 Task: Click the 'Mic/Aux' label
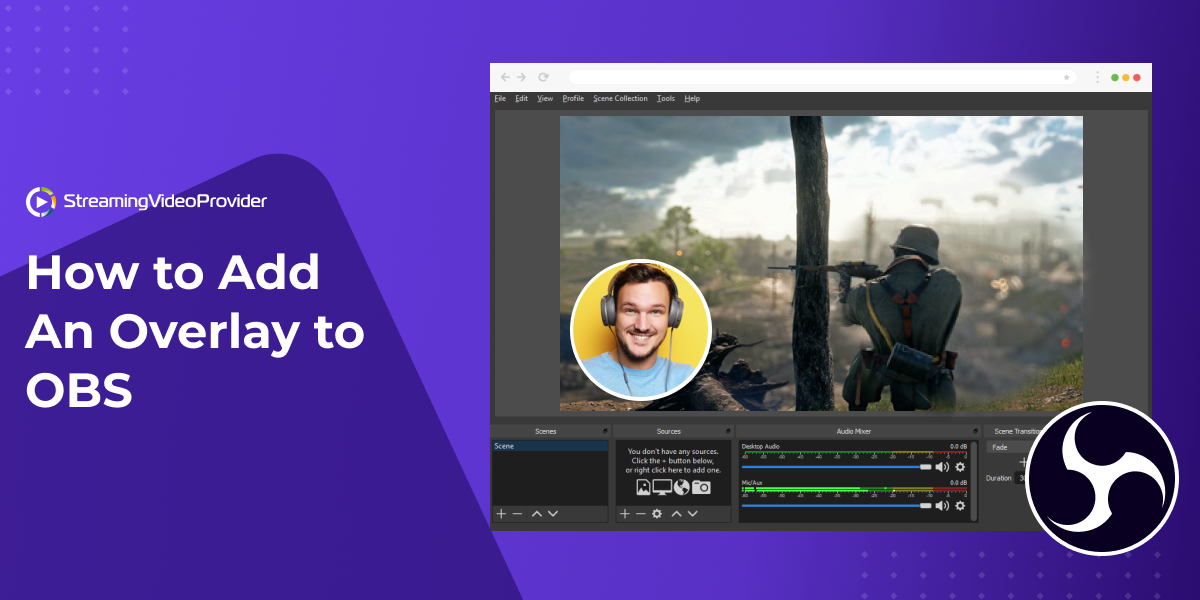coord(752,483)
